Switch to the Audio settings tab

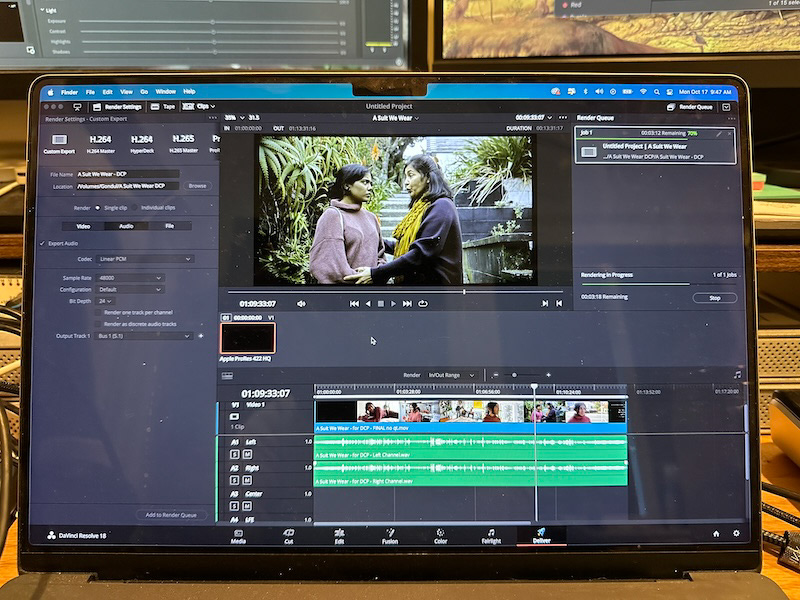pyautogui.click(x=126, y=226)
